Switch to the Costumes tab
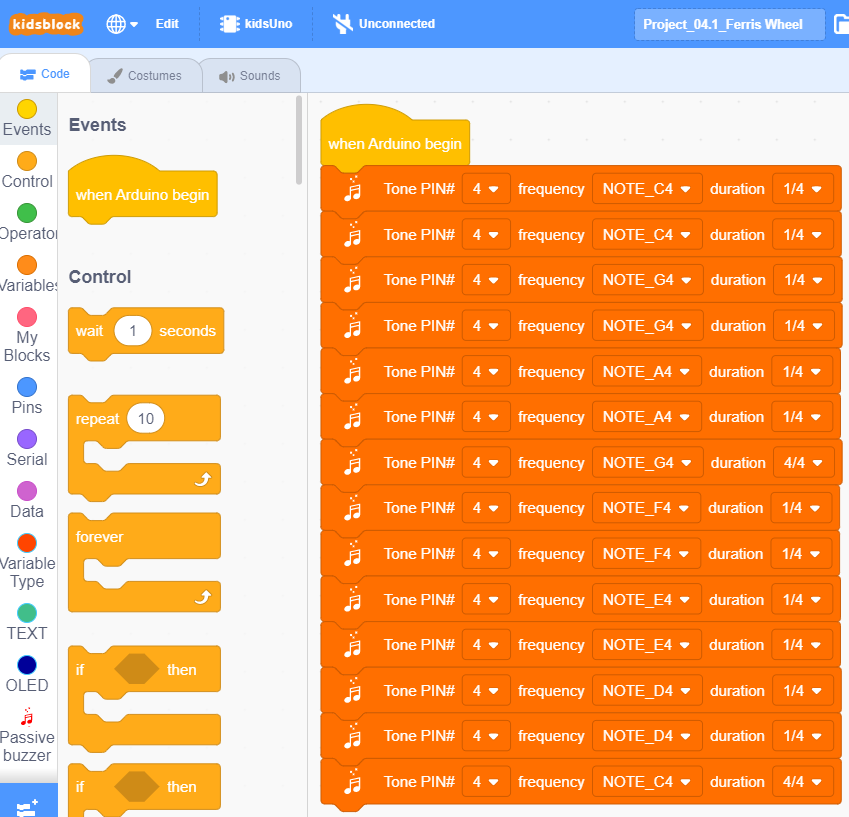Screen dimensions: 849x817 (145, 76)
